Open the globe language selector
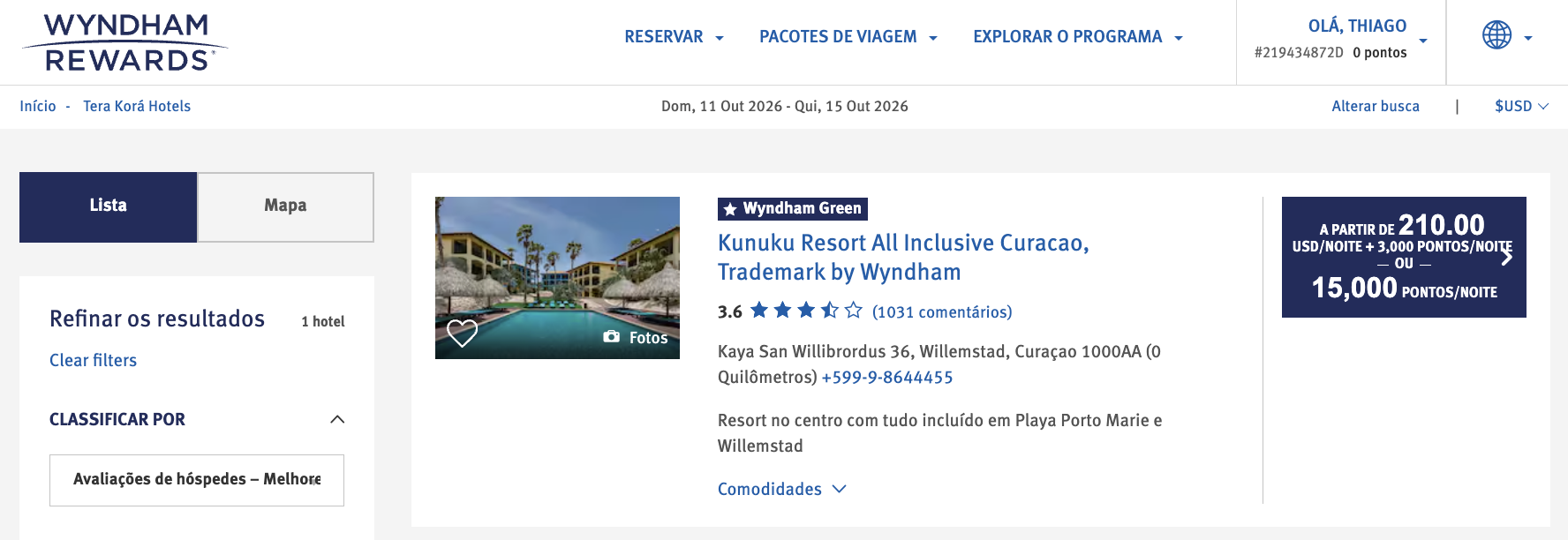 (x=1505, y=36)
